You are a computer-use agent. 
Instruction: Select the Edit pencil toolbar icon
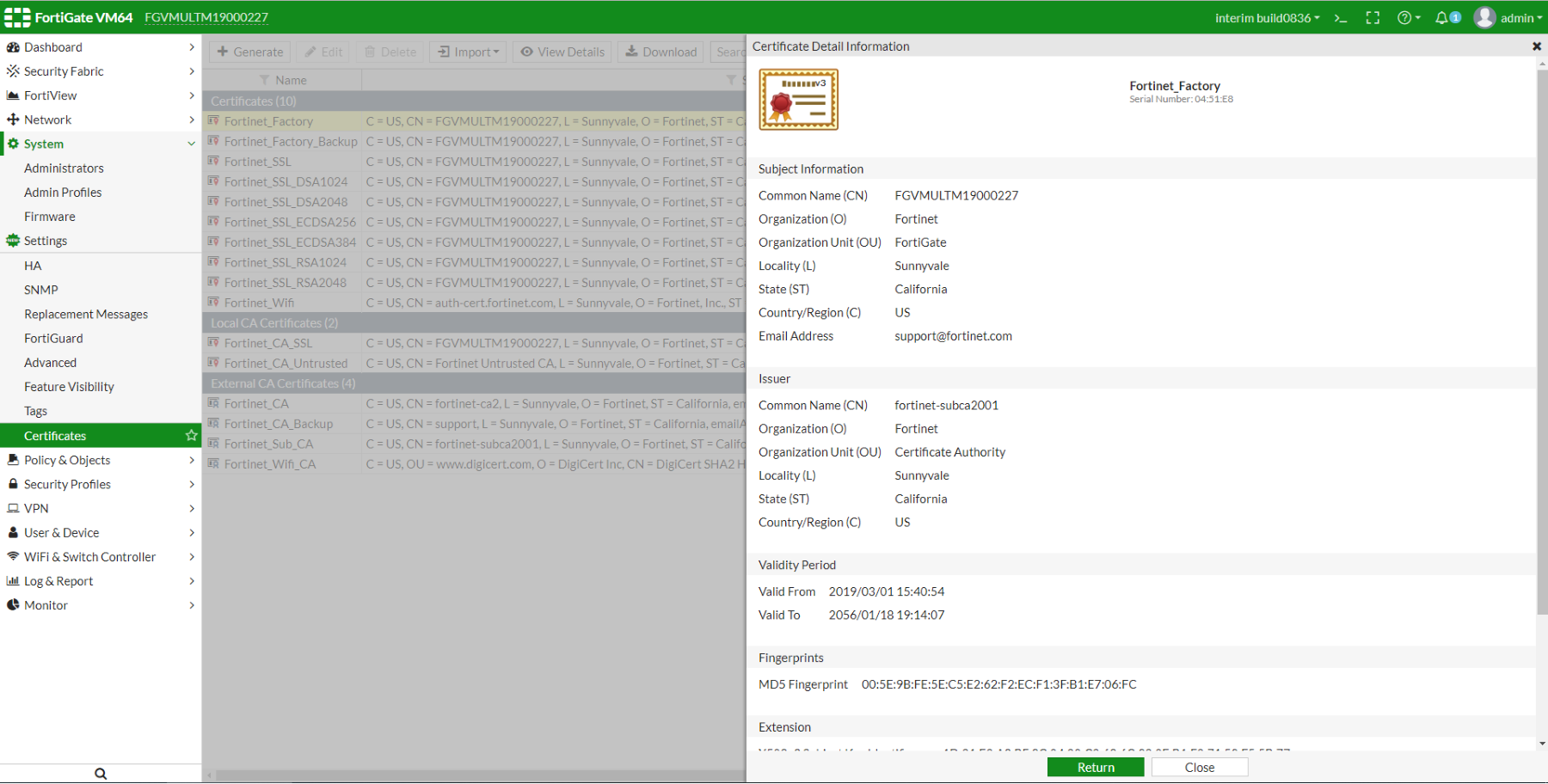310,52
